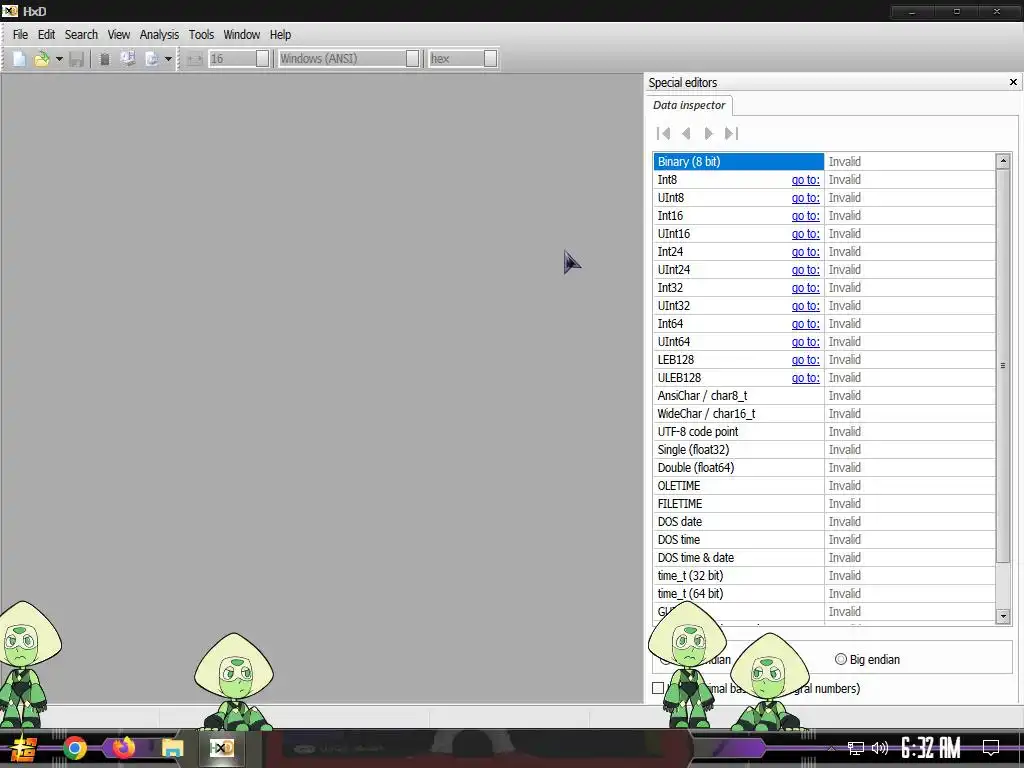This screenshot has height=768, width=1024.
Task: Open File Explorer from taskbar
Action: (x=172, y=748)
